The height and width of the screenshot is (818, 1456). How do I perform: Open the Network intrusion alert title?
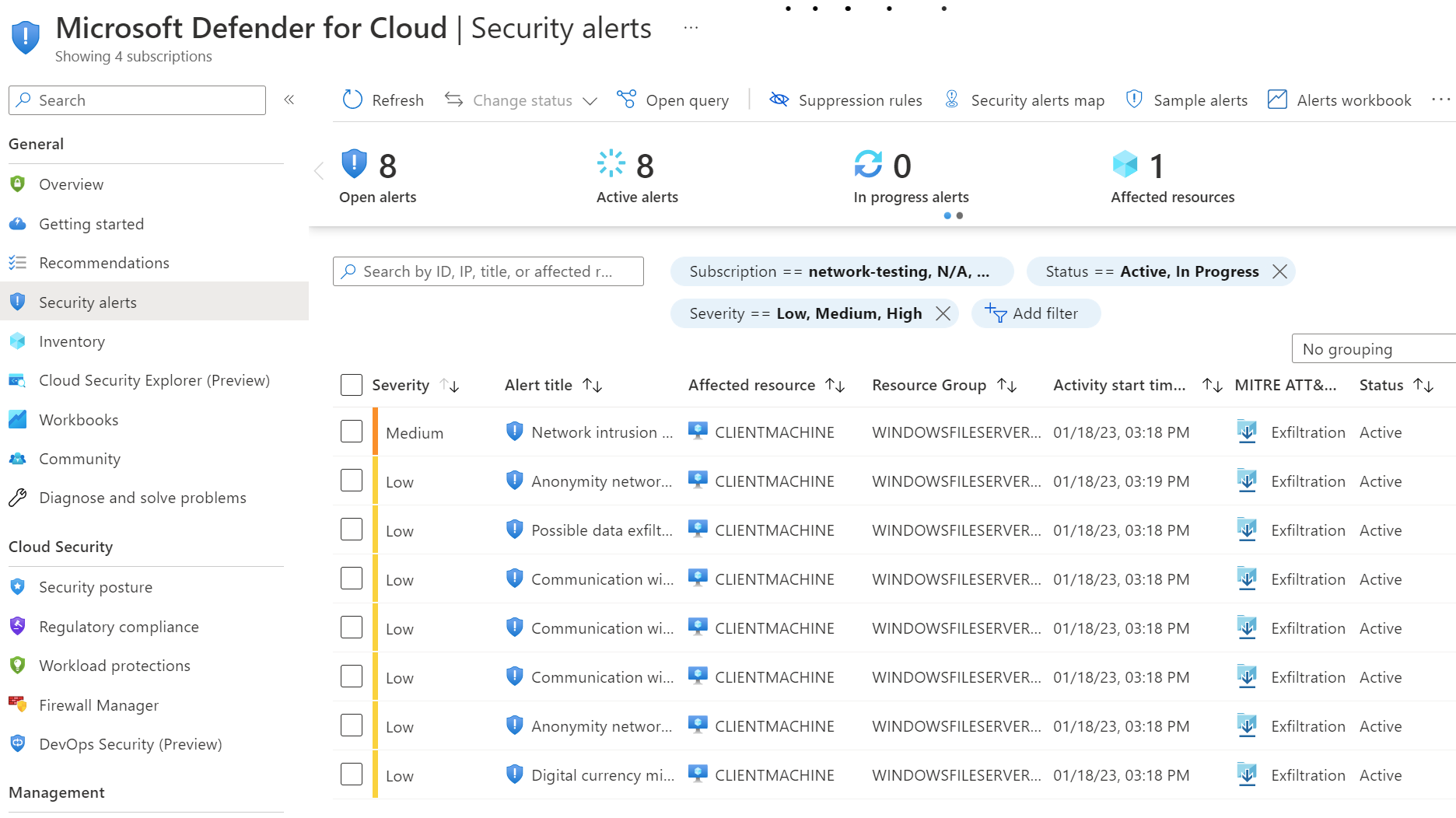[x=602, y=432]
